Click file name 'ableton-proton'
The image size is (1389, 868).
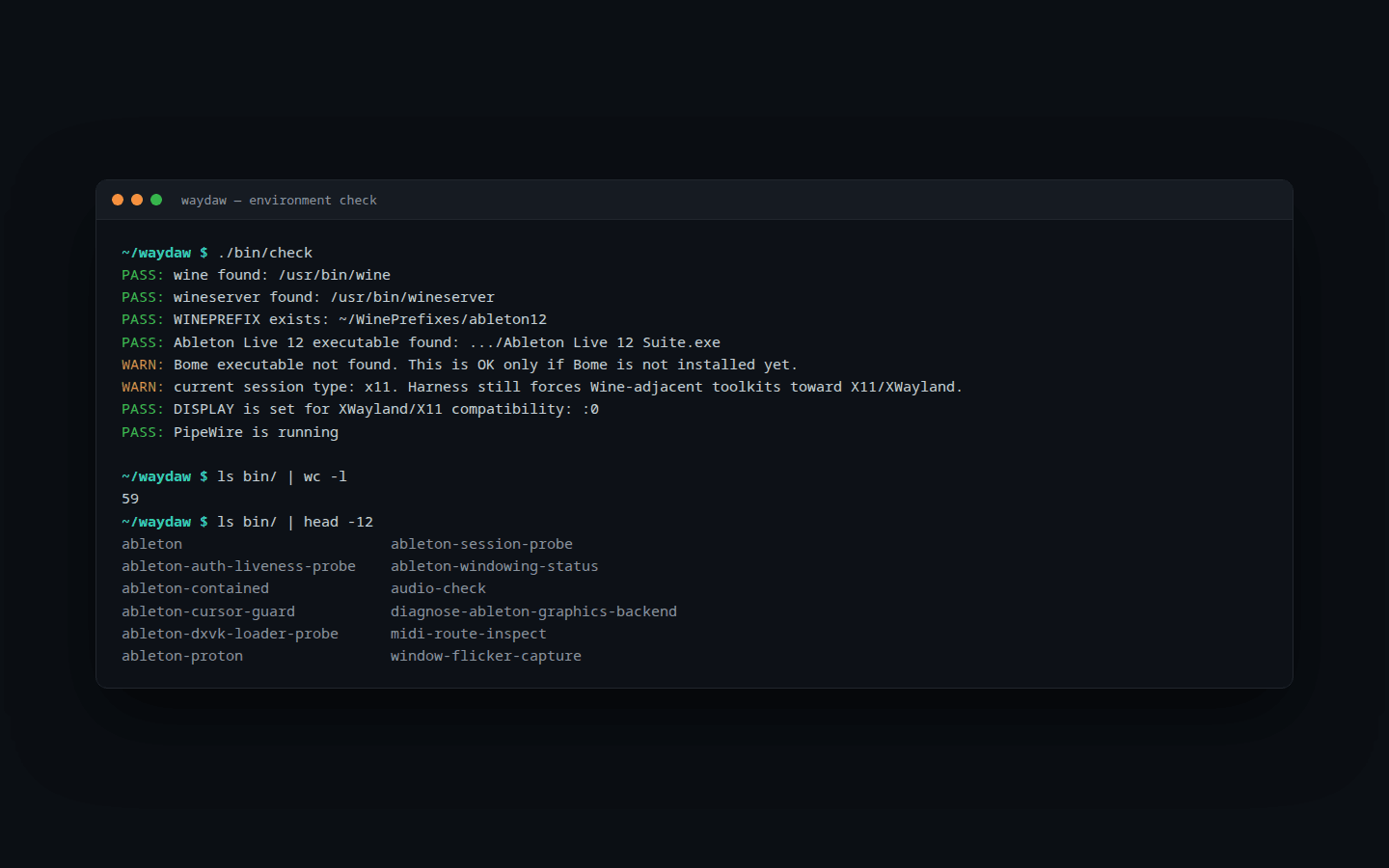(182, 656)
